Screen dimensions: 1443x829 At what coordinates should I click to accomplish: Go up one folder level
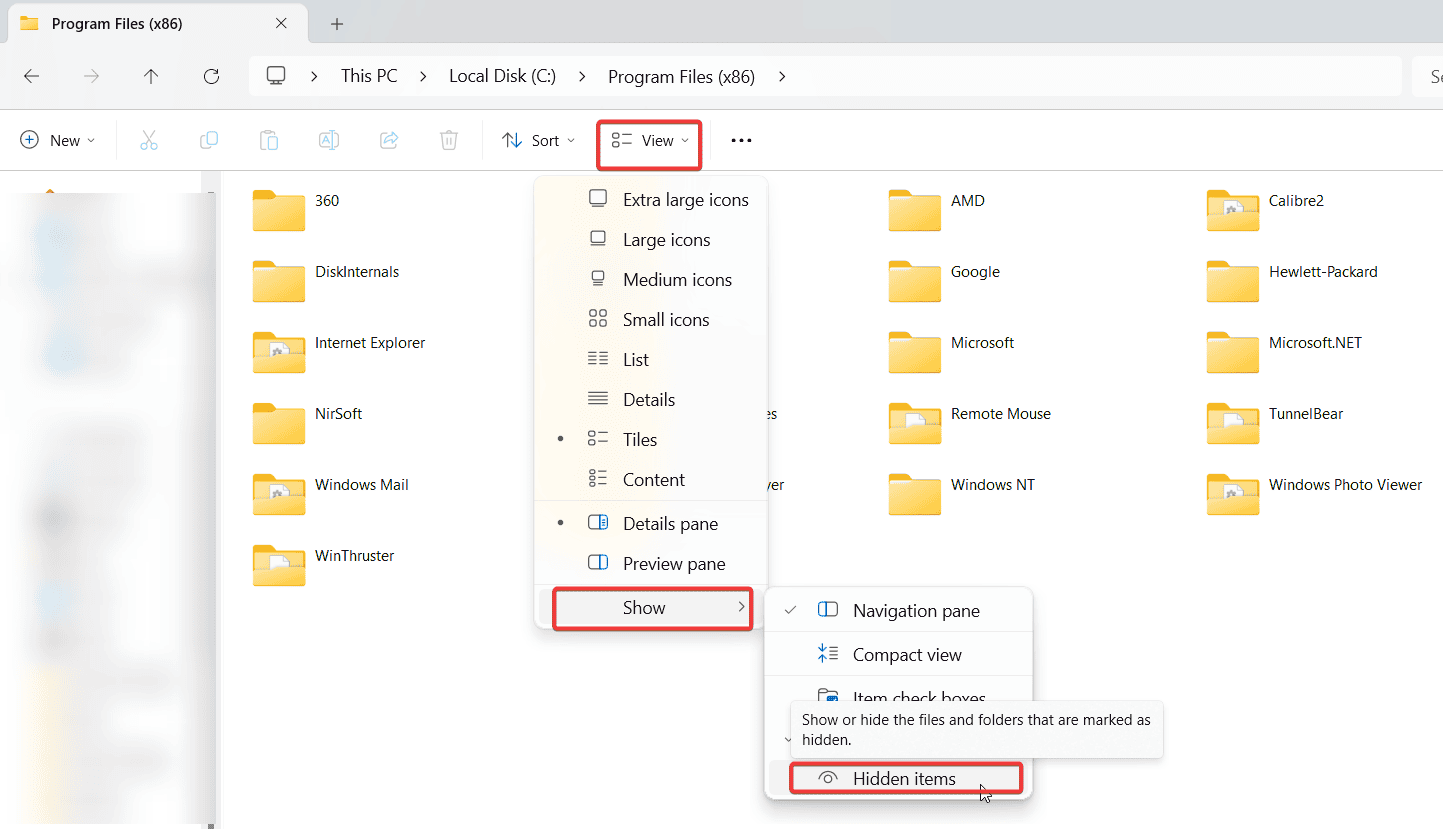tap(151, 76)
